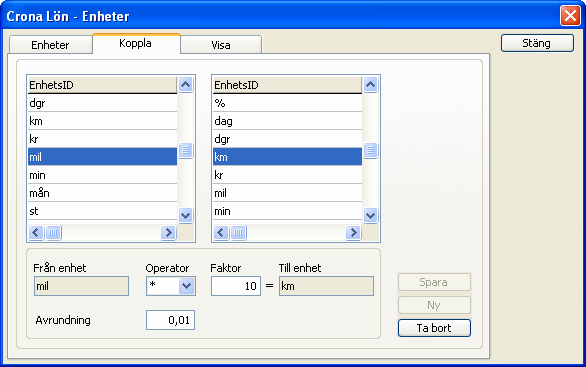Select st in the left unit list

click(x=102, y=211)
